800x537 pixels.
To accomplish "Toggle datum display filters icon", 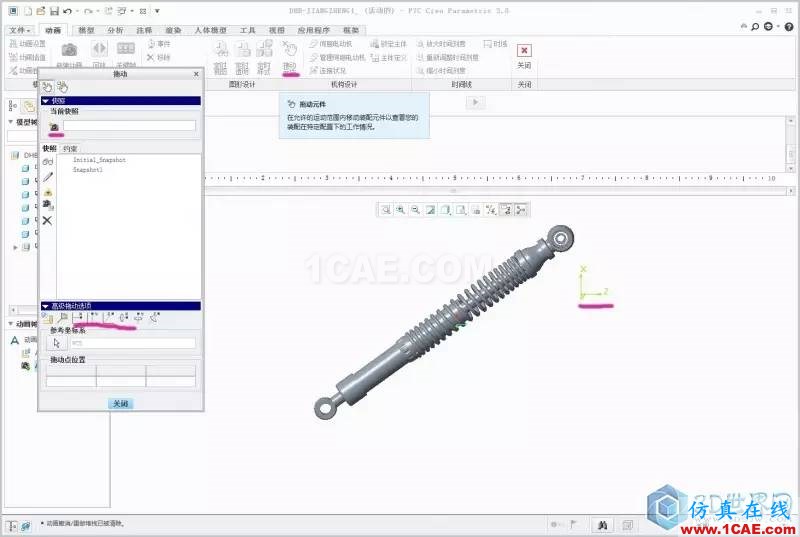I will 491,210.
